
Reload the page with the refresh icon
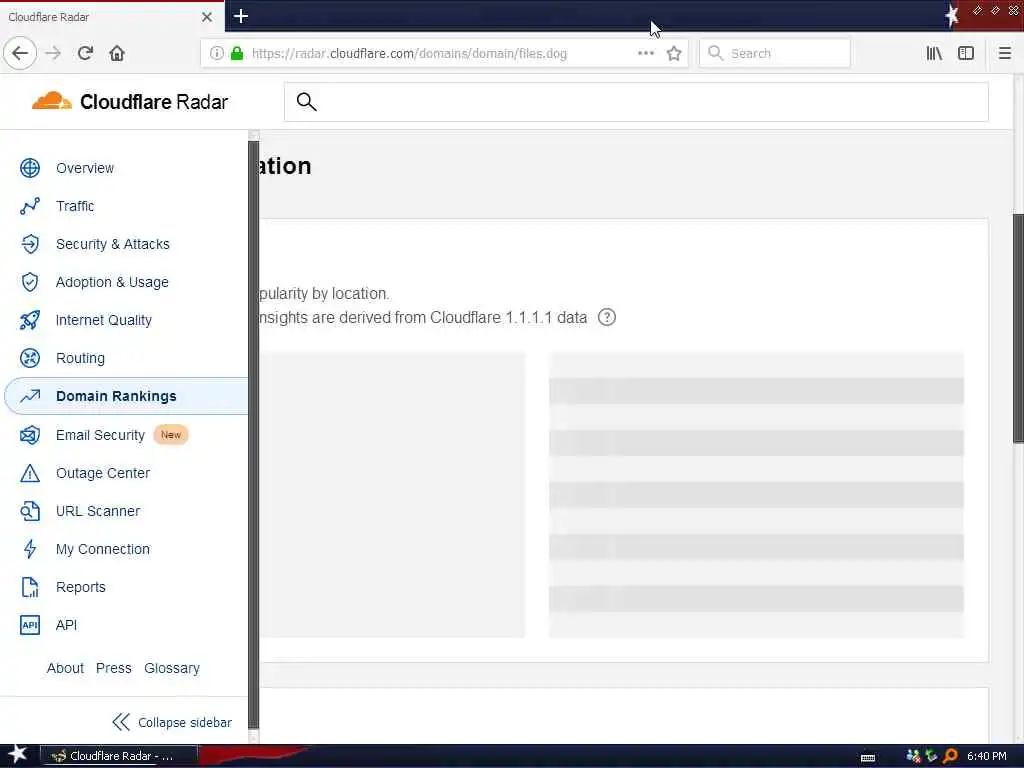click(85, 54)
